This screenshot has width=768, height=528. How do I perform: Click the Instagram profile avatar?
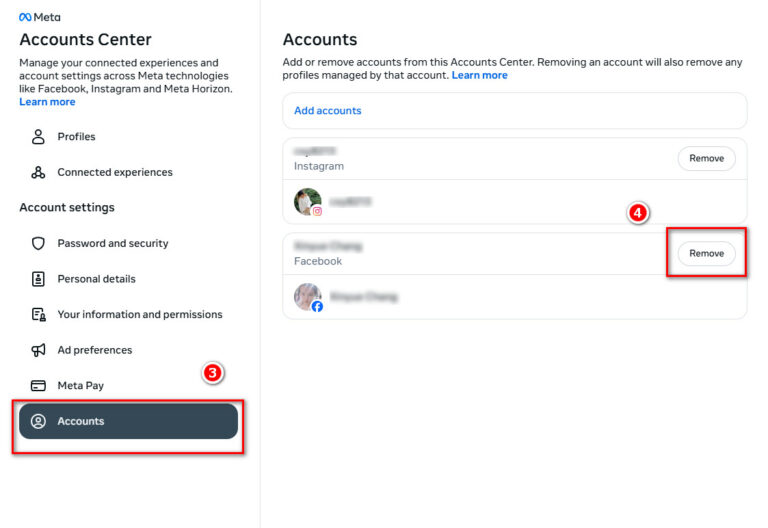coord(308,202)
